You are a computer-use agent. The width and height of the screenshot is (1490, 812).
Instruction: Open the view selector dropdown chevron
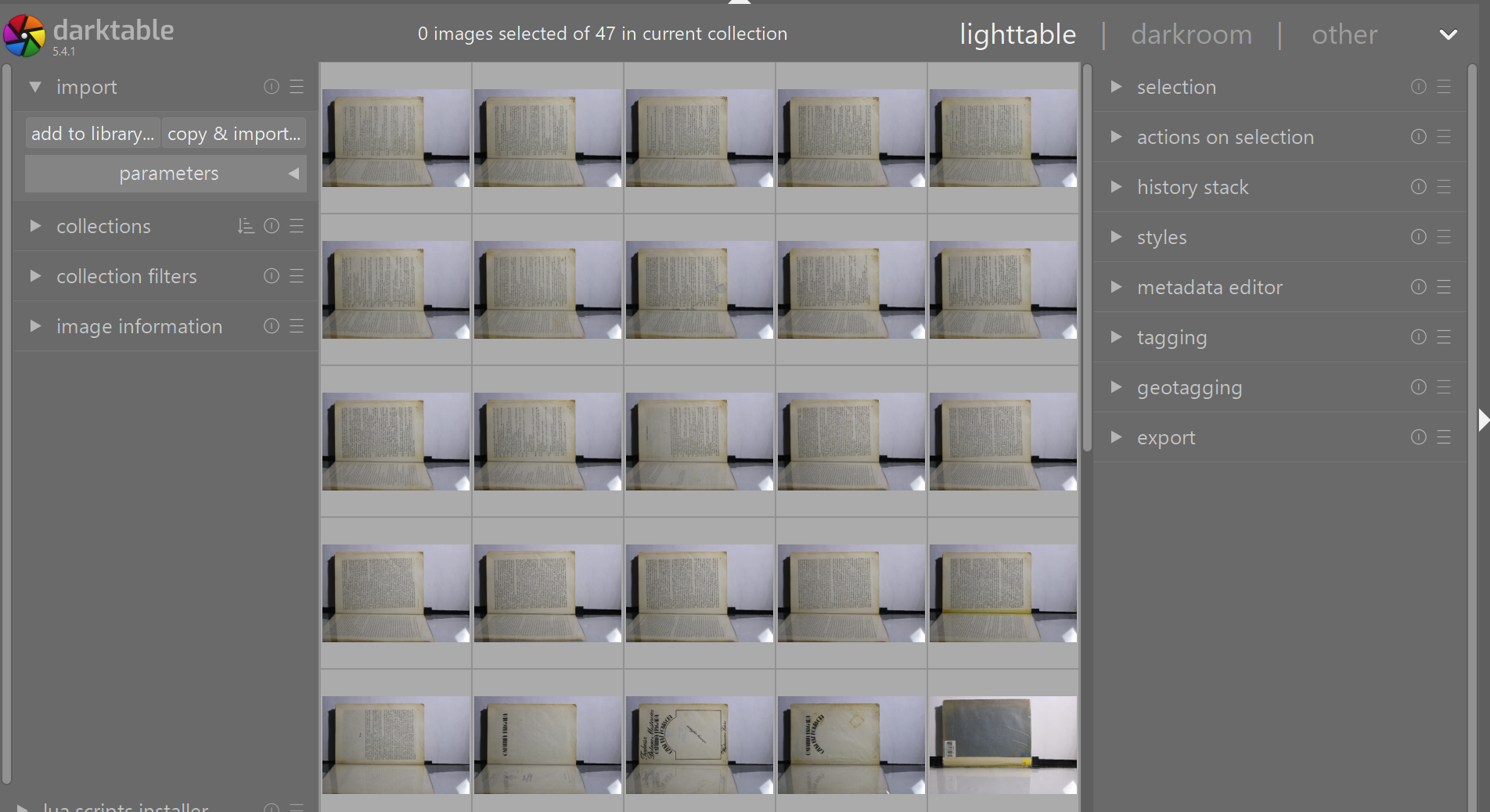1449,34
